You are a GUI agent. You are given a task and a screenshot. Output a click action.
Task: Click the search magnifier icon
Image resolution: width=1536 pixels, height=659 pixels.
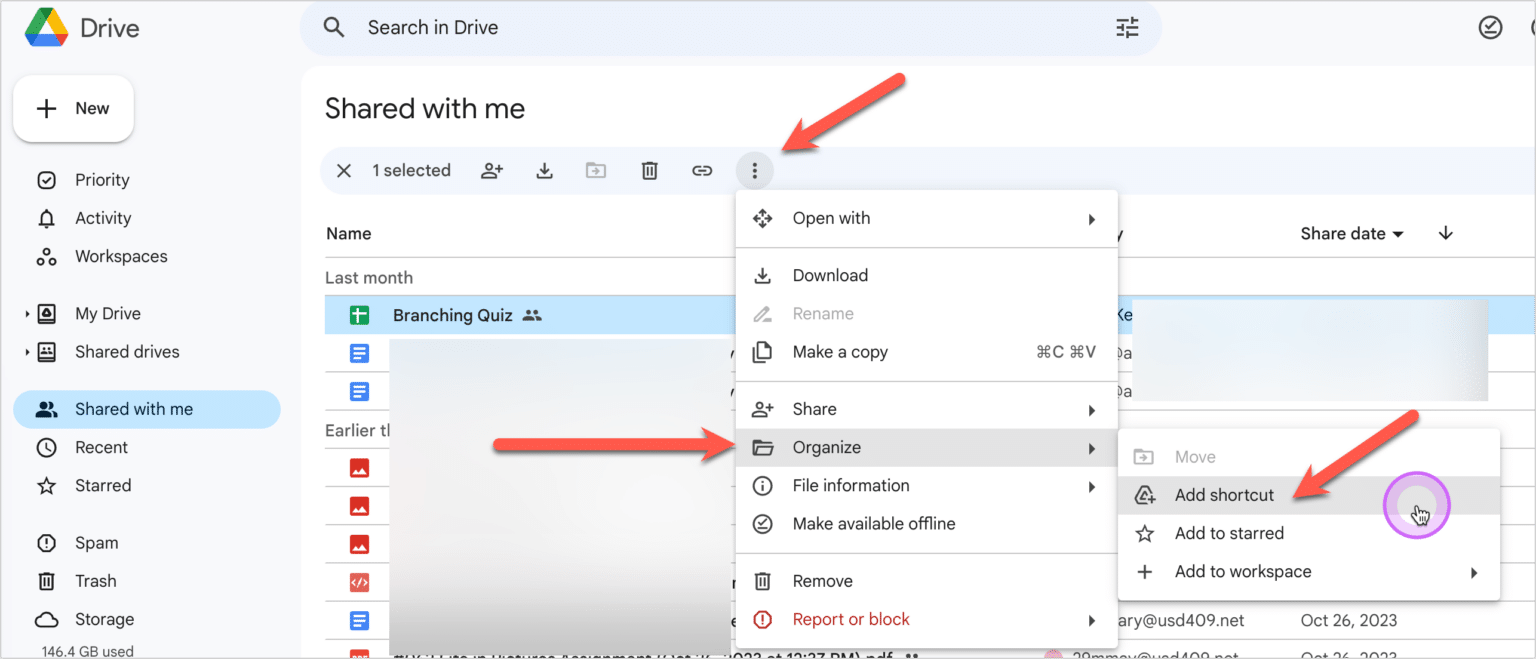click(x=334, y=28)
